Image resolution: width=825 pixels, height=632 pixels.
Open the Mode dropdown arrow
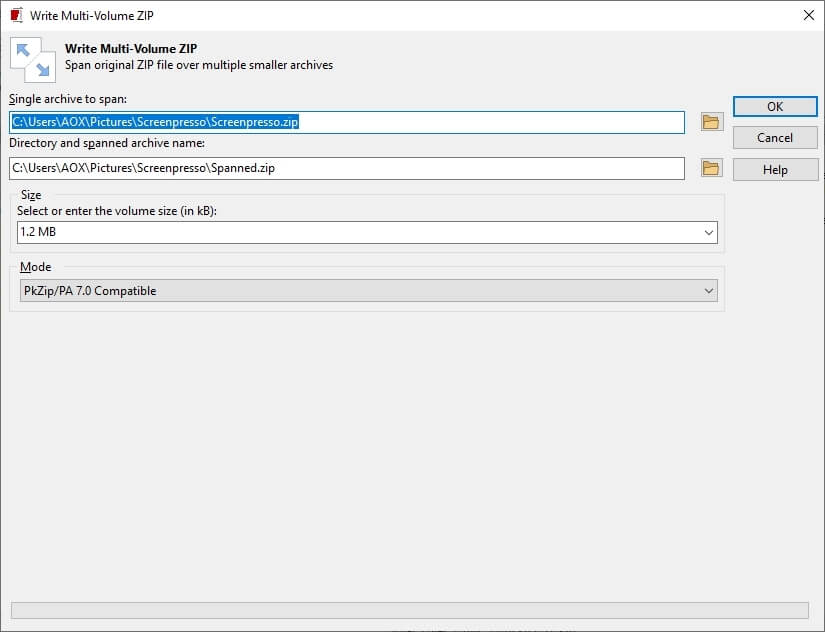point(709,290)
